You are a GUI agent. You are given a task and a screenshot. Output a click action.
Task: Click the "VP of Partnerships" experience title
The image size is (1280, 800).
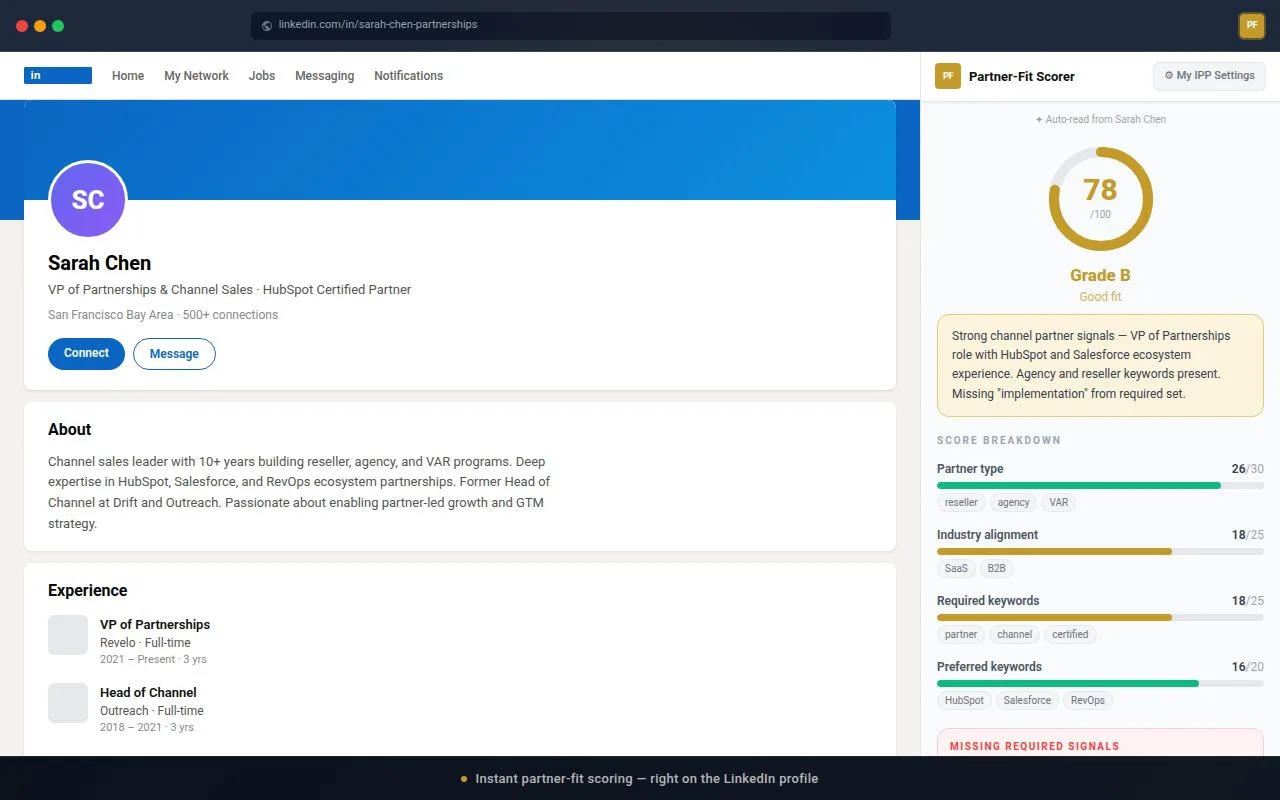(x=155, y=625)
